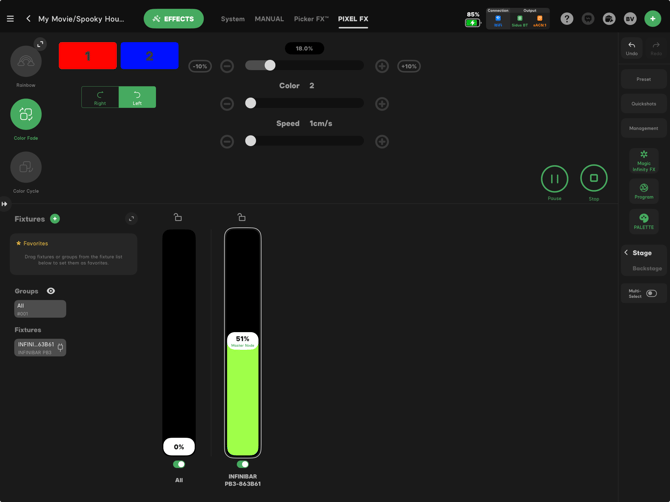
Task: Open the battery status indicator
Action: click(473, 19)
